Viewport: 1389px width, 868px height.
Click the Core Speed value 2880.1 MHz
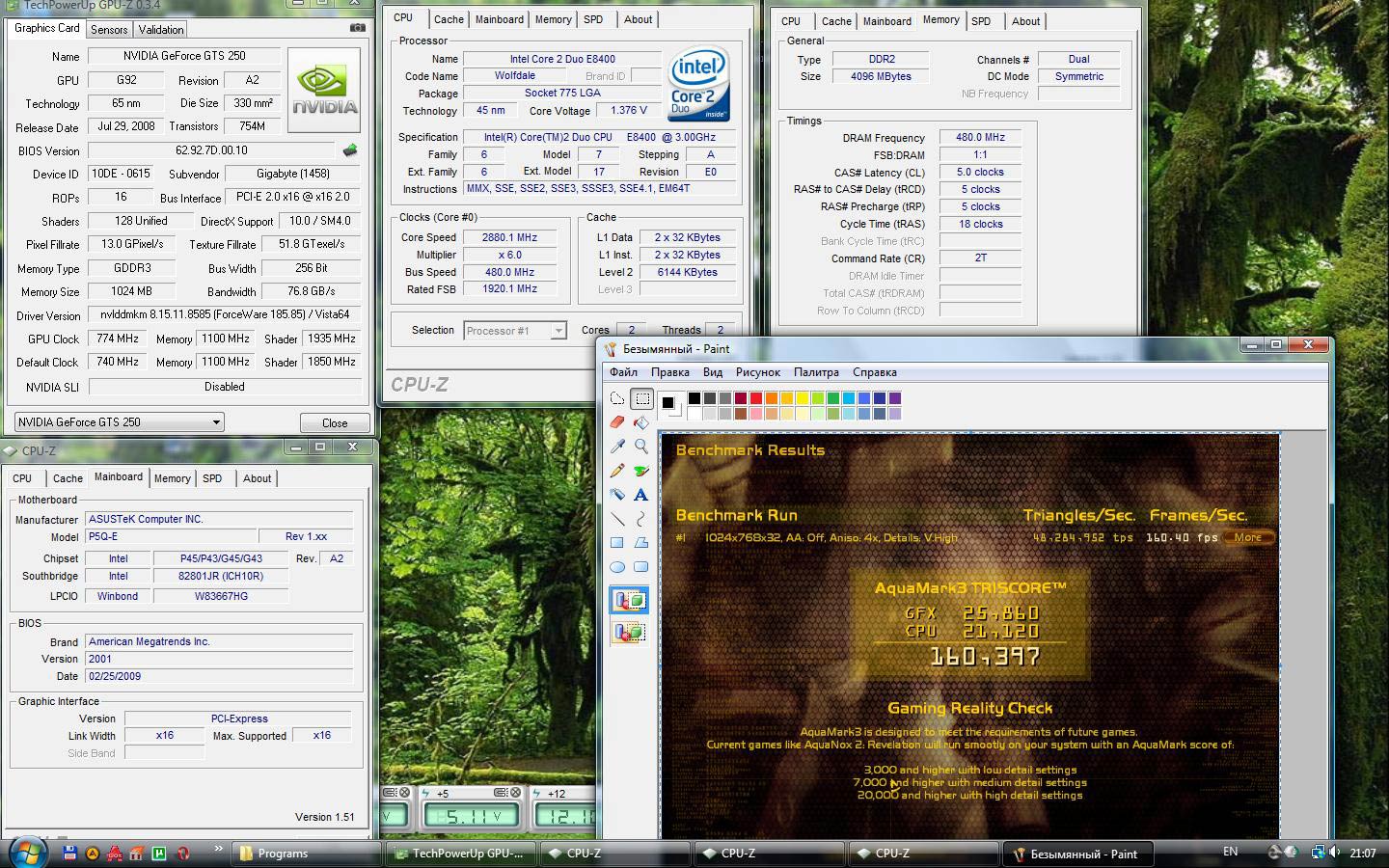[x=510, y=237]
